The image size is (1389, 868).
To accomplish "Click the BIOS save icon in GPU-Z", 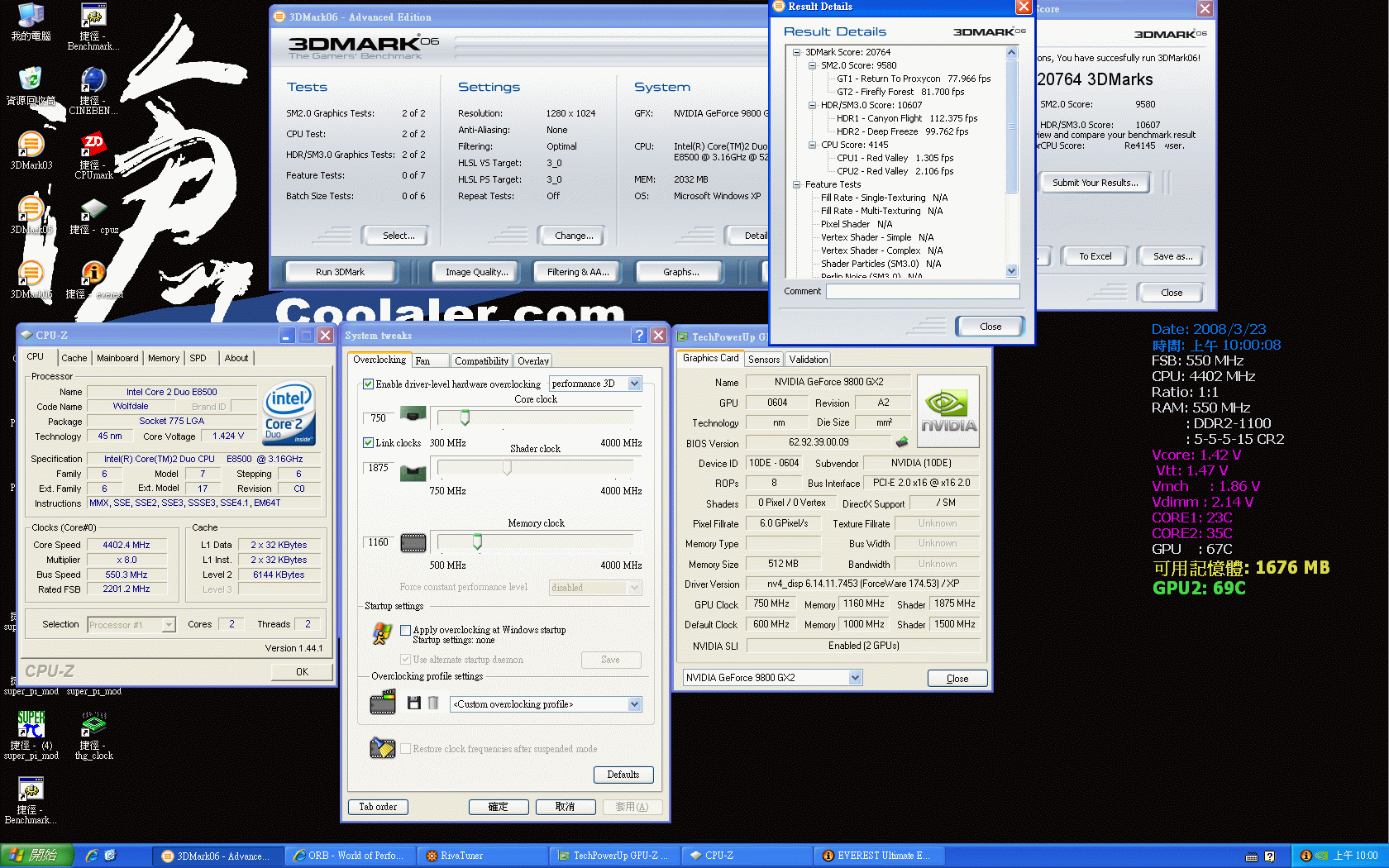I will 902,442.
